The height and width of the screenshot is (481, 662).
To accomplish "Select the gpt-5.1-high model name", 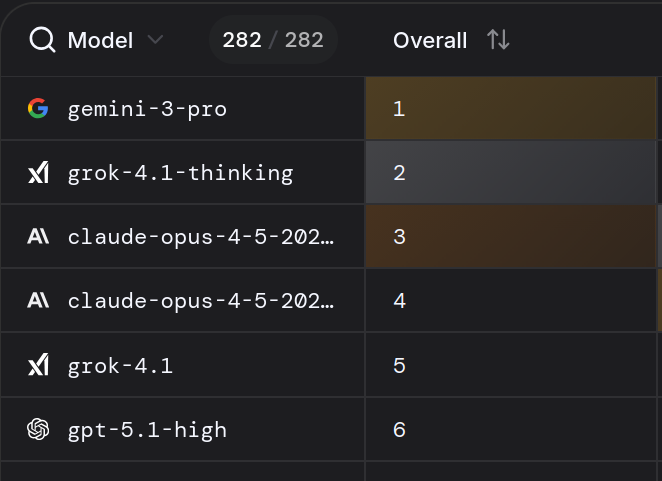I will pyautogui.click(x=147, y=430).
